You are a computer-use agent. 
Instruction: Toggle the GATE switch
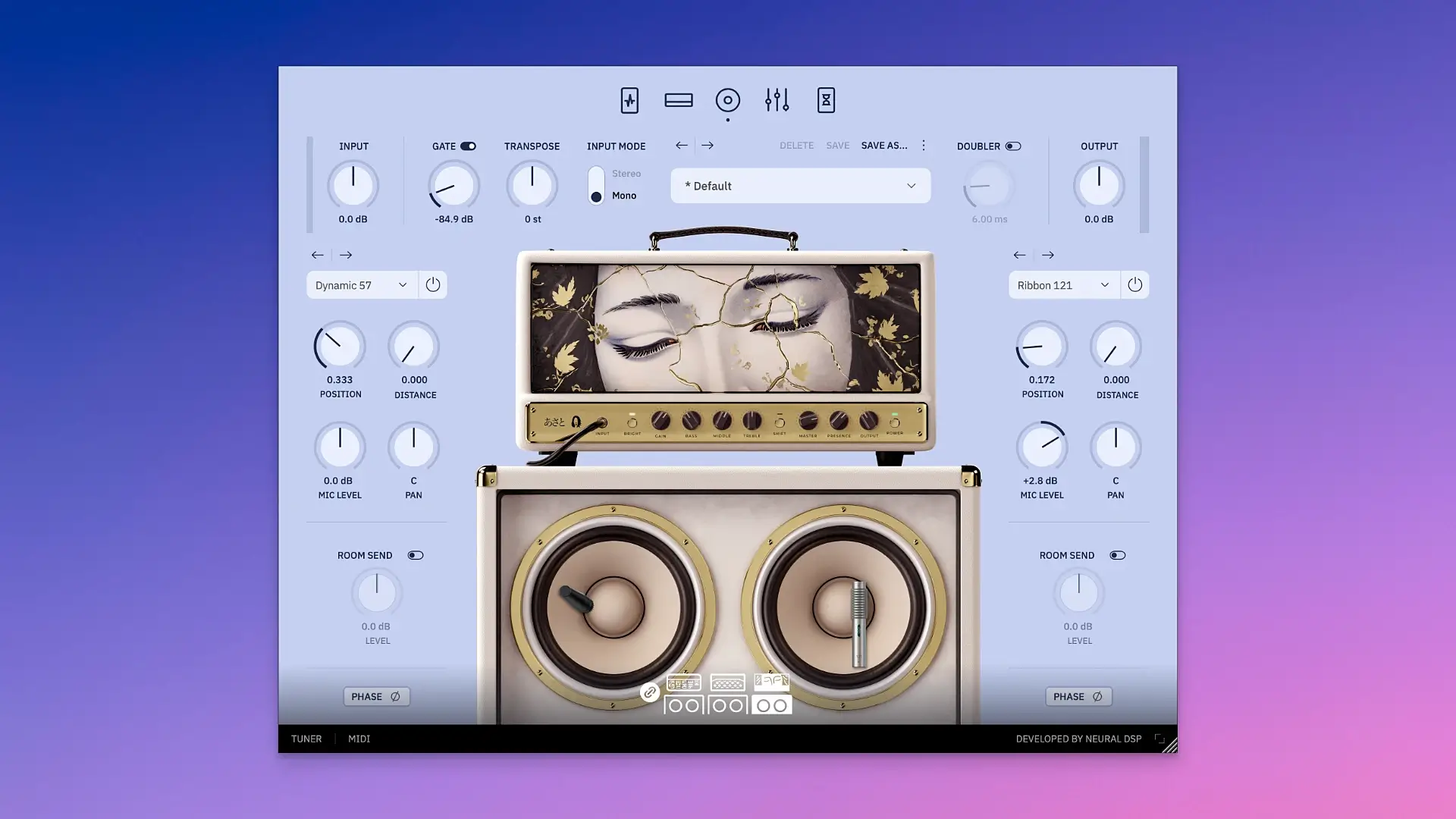pyautogui.click(x=468, y=146)
